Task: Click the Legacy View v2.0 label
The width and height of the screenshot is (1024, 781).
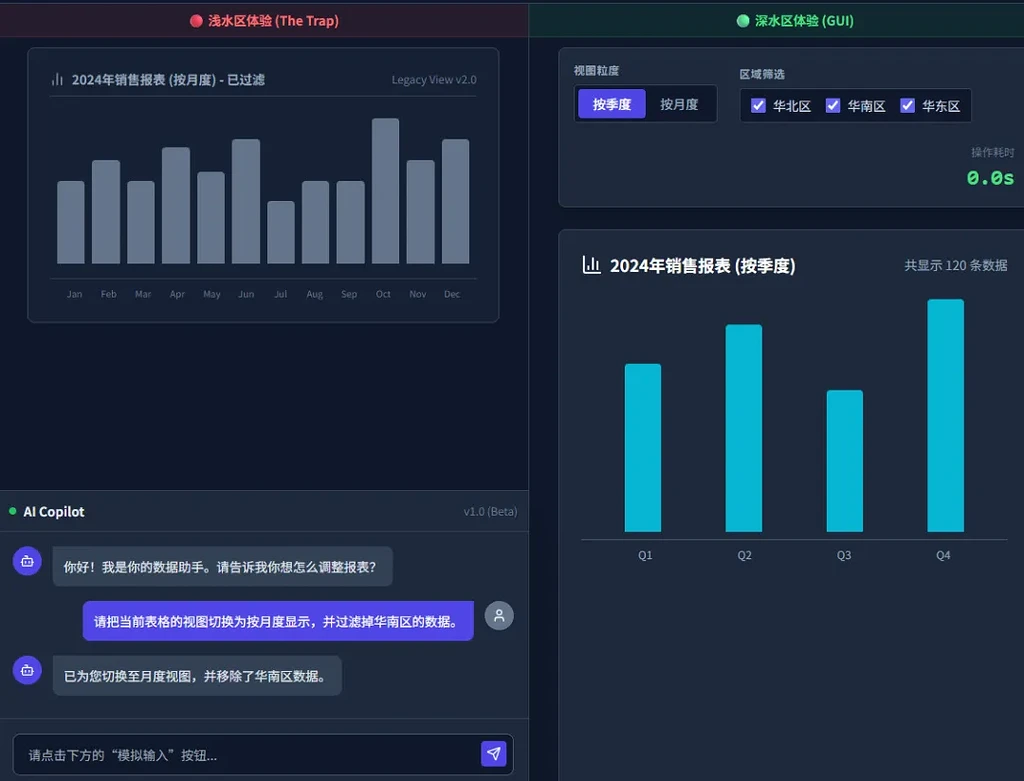Action: point(433,80)
